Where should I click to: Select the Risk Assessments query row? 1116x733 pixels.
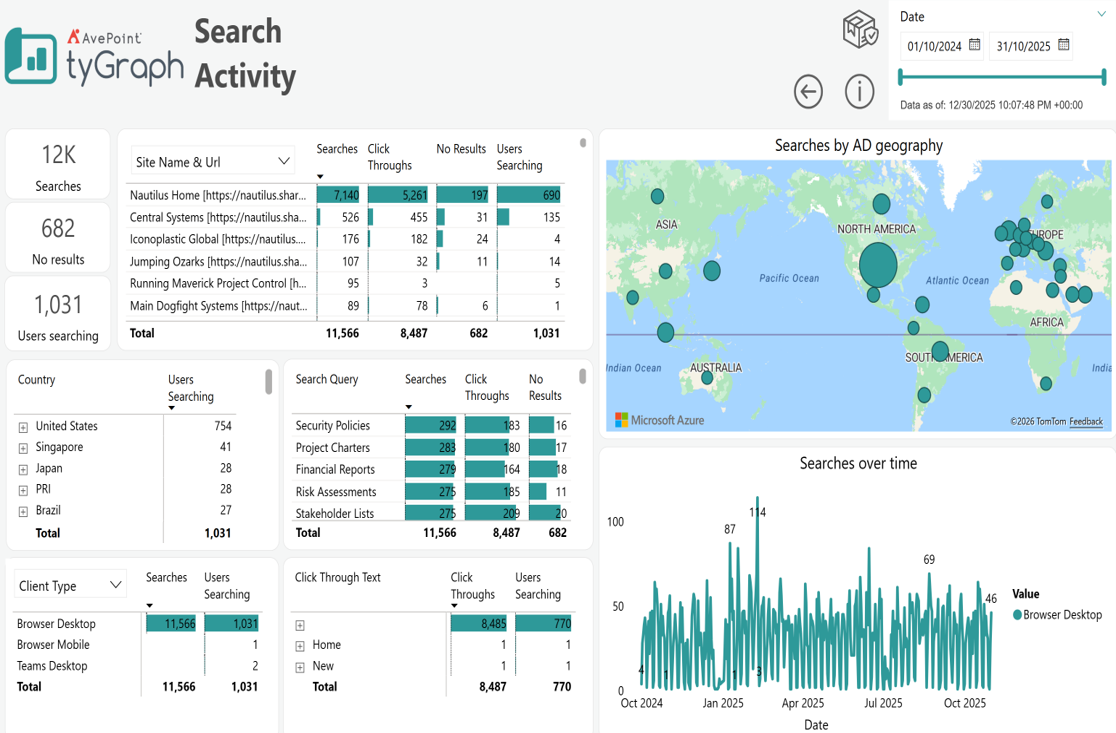[x=431, y=492]
